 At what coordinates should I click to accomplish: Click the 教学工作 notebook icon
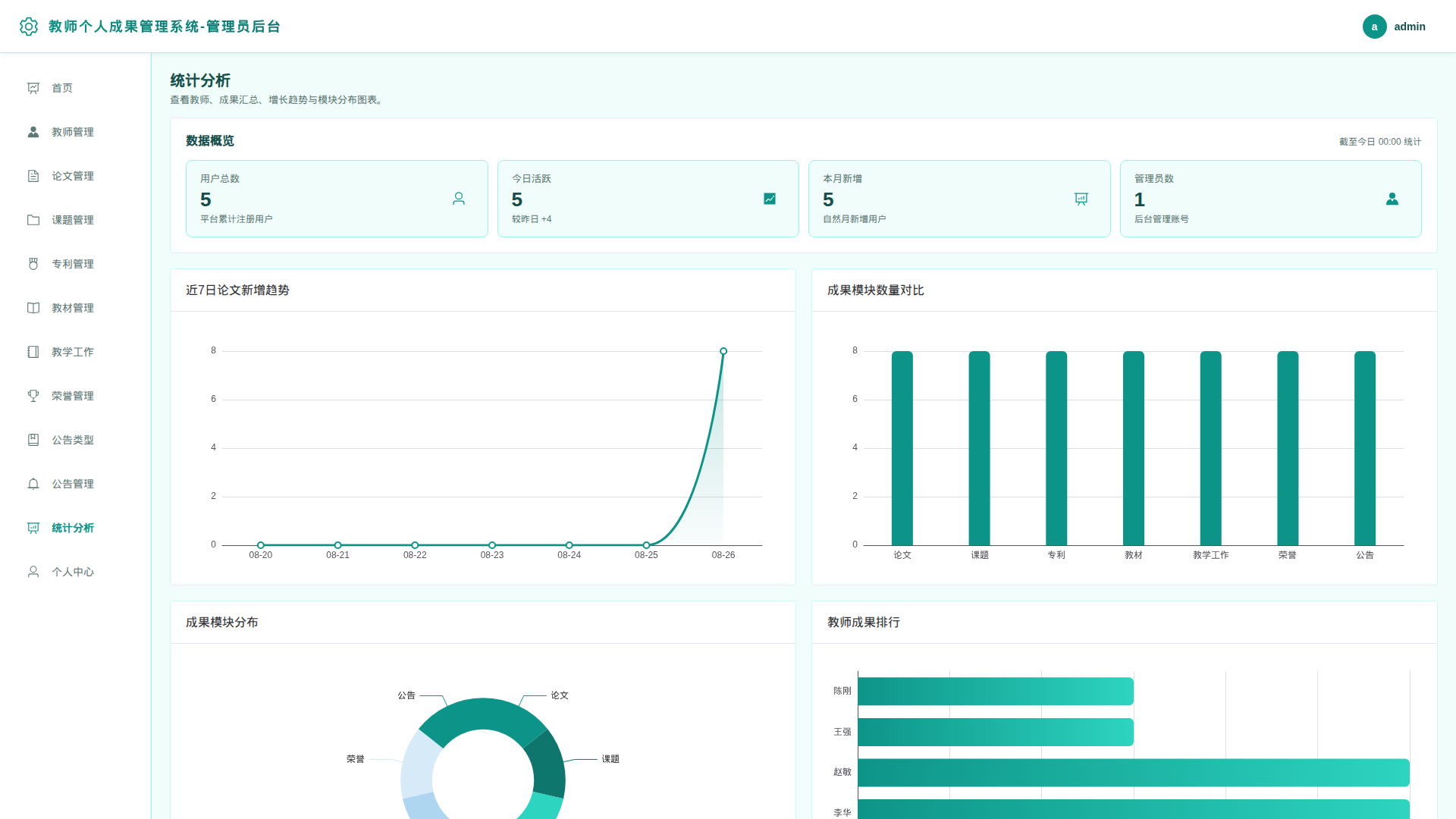click(x=33, y=352)
